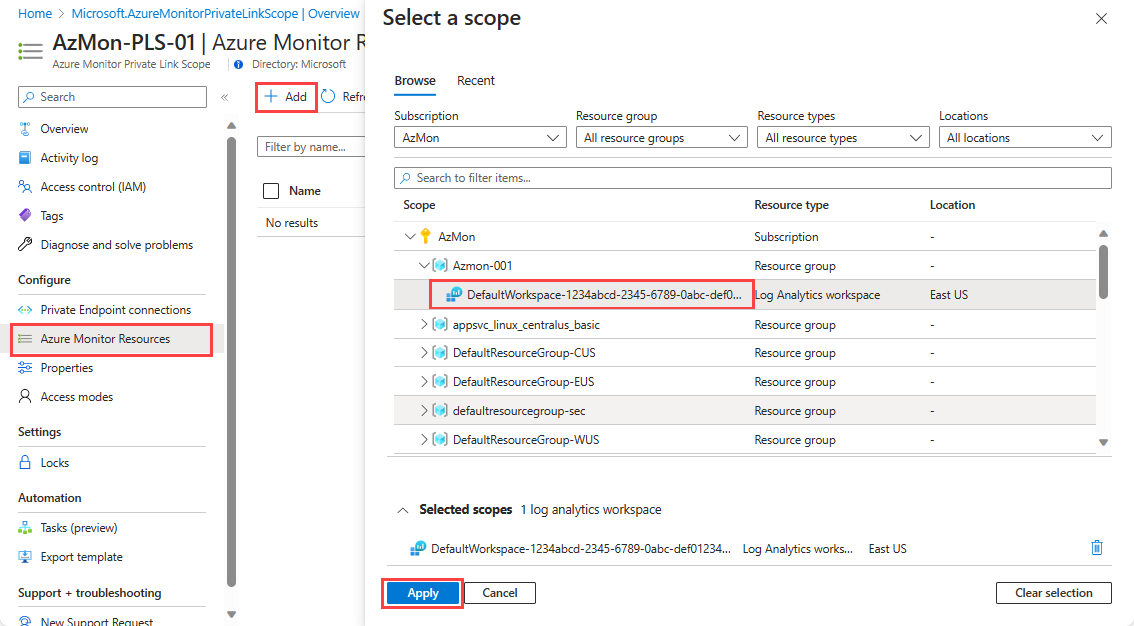Image resolution: width=1134 pixels, height=626 pixels.
Task: Click the sidebar vertical scrollbar
Action: click(x=231, y=361)
